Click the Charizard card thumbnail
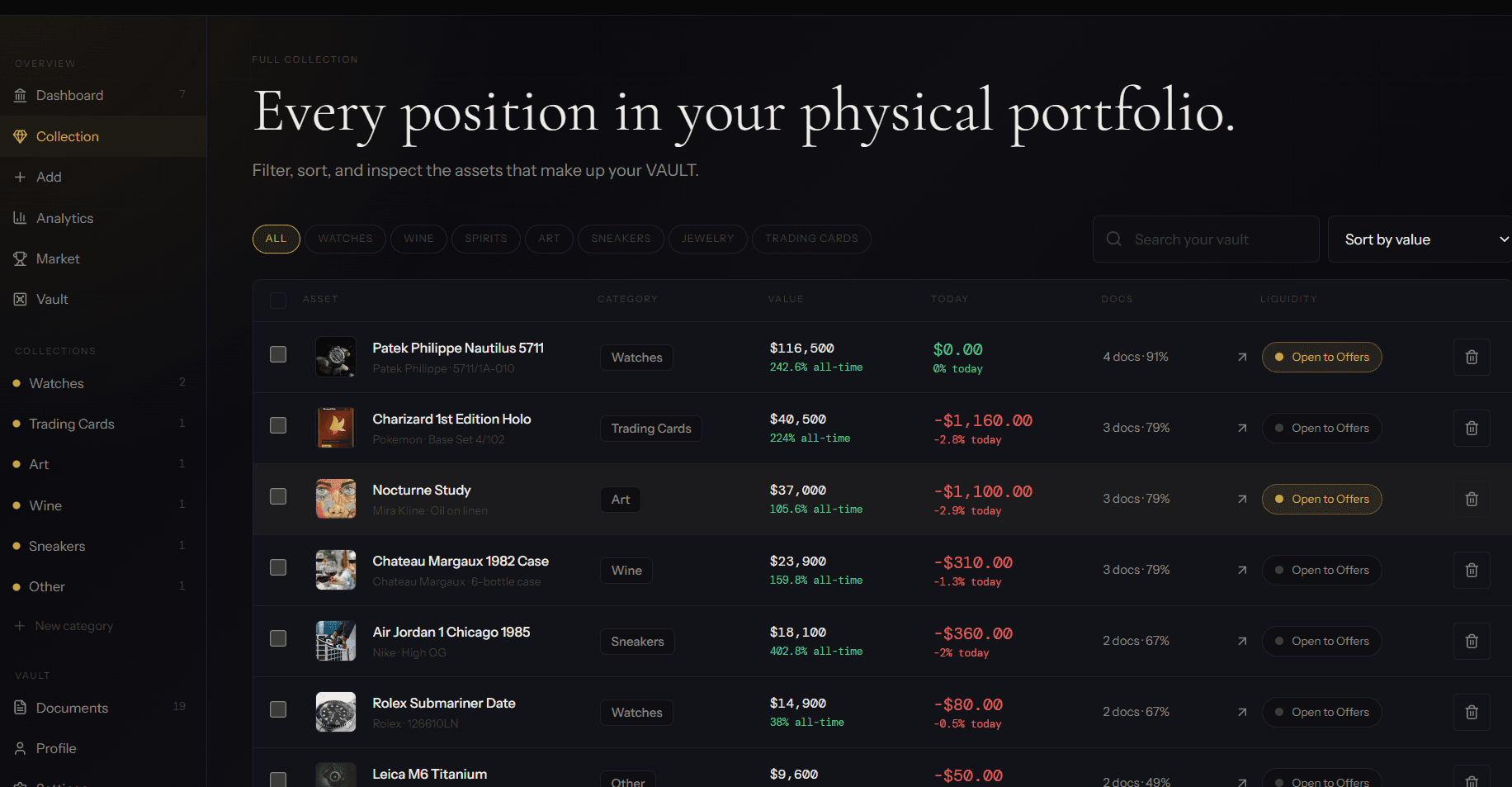The width and height of the screenshot is (1512, 787). pos(336,428)
